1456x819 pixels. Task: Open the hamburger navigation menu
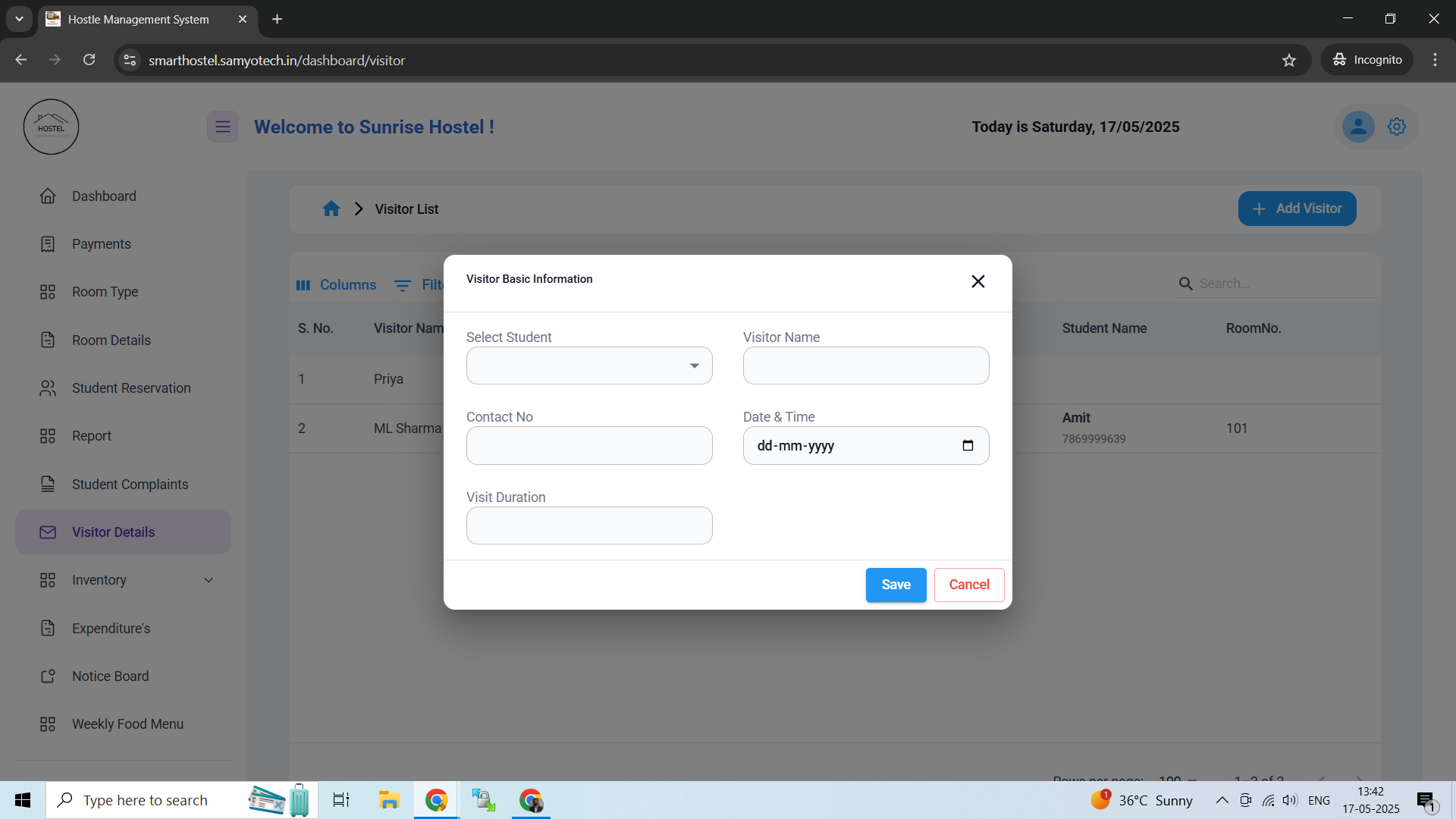222,127
